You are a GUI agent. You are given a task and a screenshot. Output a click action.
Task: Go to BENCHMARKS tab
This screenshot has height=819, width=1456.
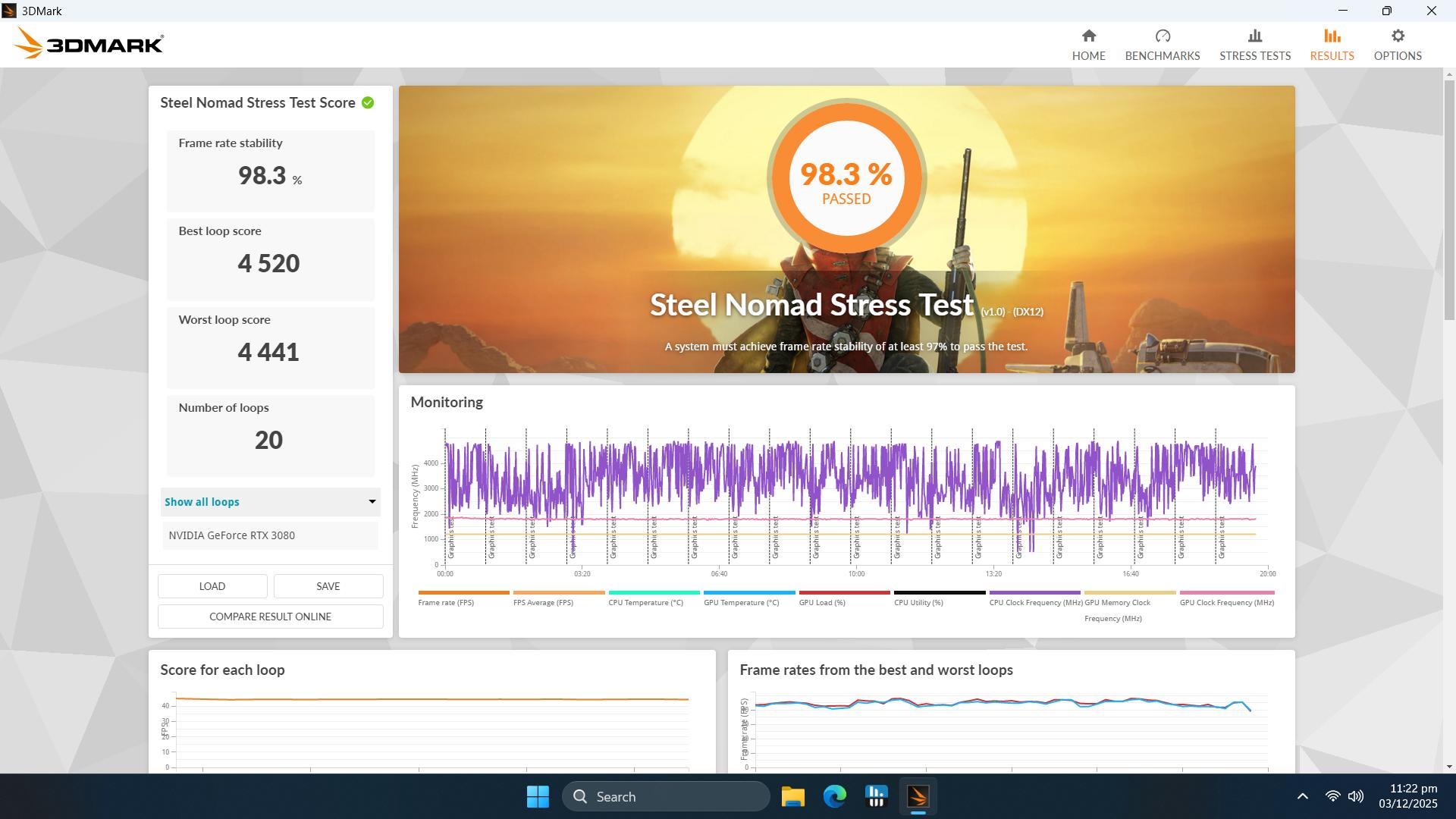pos(1162,45)
